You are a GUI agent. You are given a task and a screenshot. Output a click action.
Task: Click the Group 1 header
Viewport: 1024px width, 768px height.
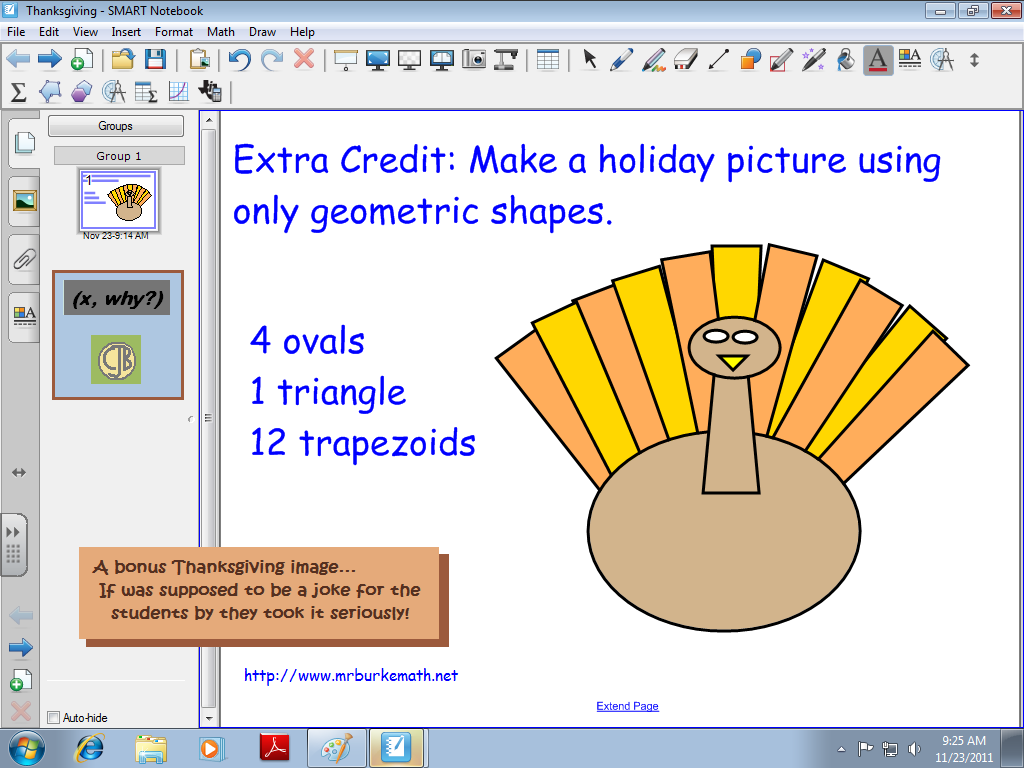119,155
